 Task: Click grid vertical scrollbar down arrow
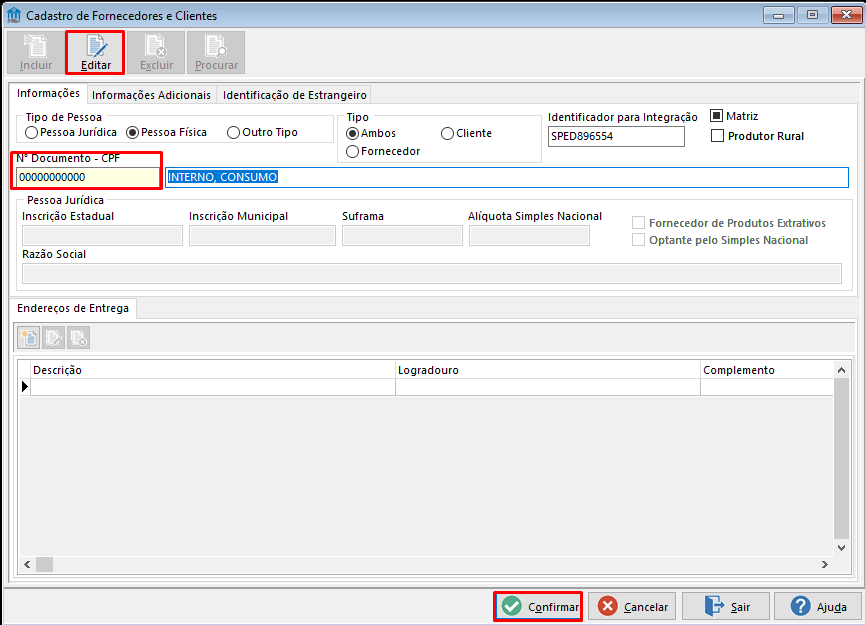[841, 548]
